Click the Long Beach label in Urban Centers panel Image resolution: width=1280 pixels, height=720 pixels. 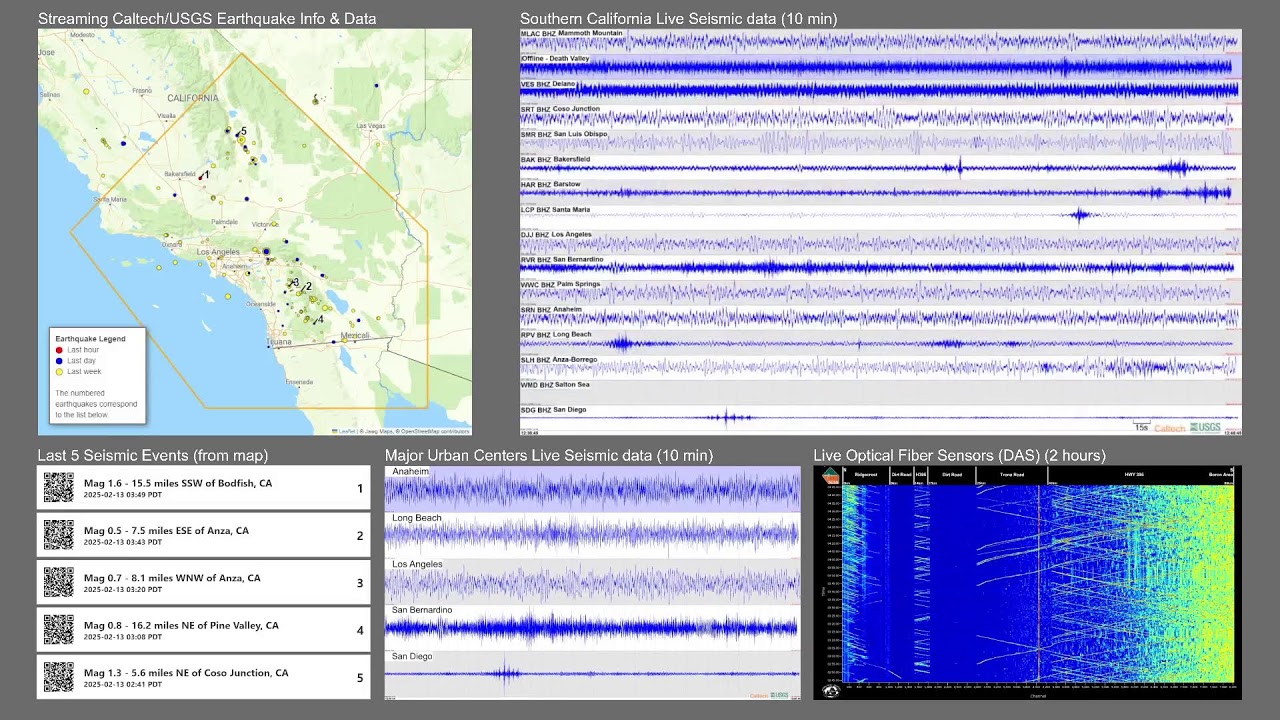click(x=416, y=518)
